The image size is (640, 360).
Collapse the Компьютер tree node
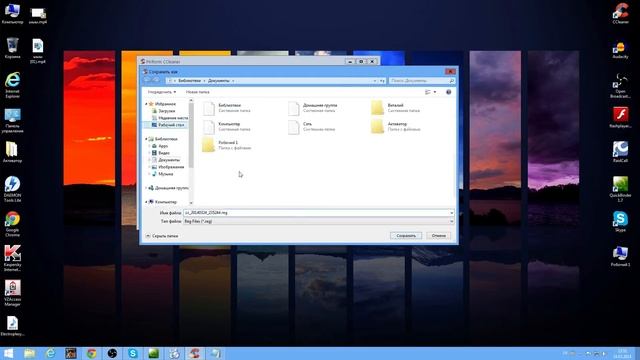pos(146,202)
